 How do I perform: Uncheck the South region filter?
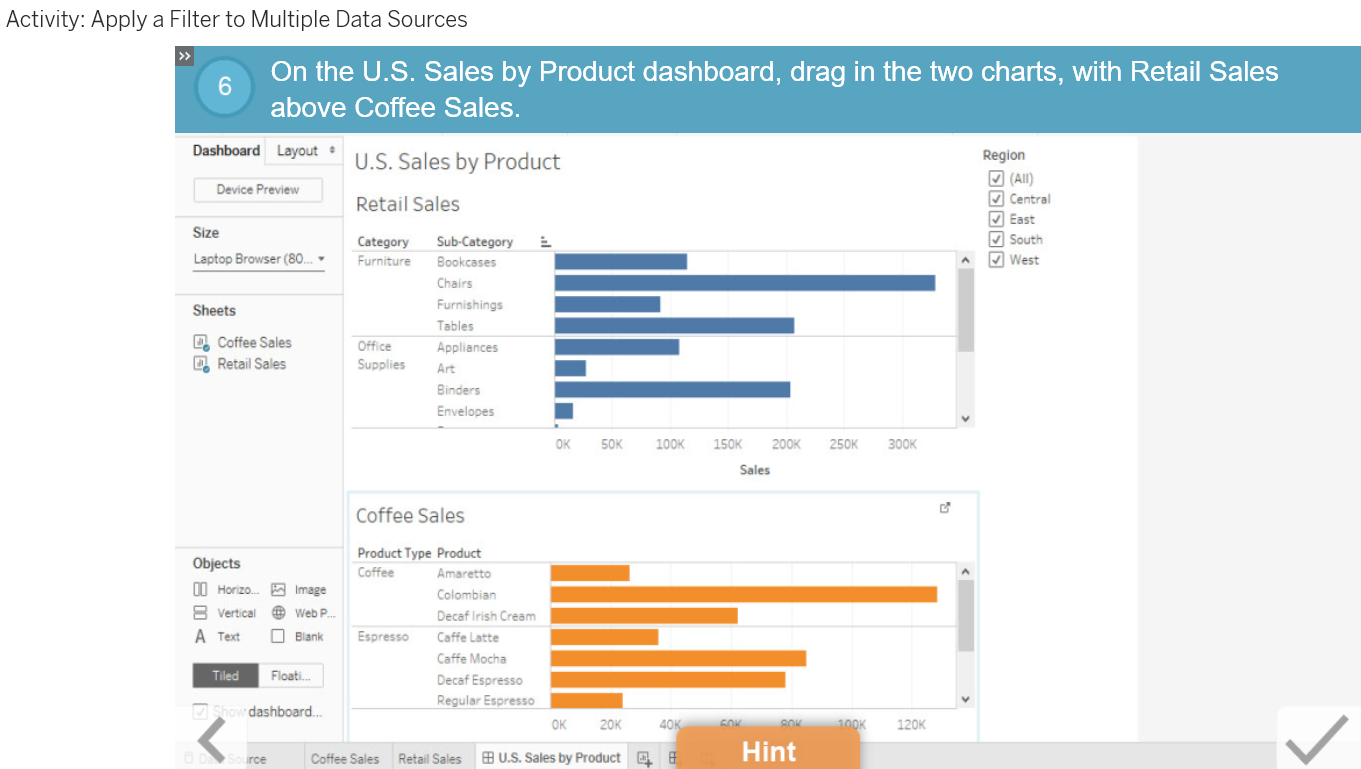(996, 239)
